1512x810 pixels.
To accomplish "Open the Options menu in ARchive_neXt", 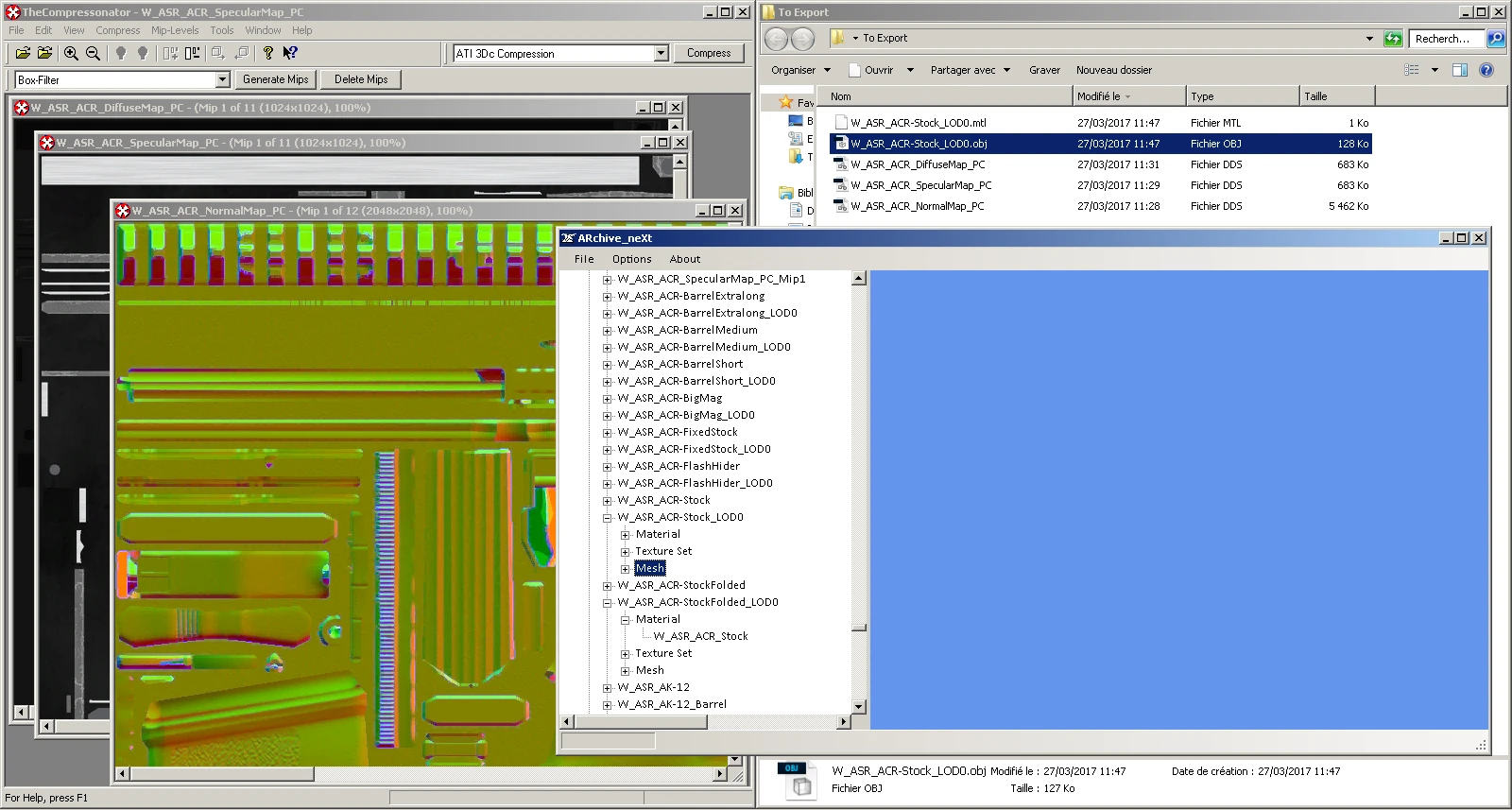I will tap(631, 259).
